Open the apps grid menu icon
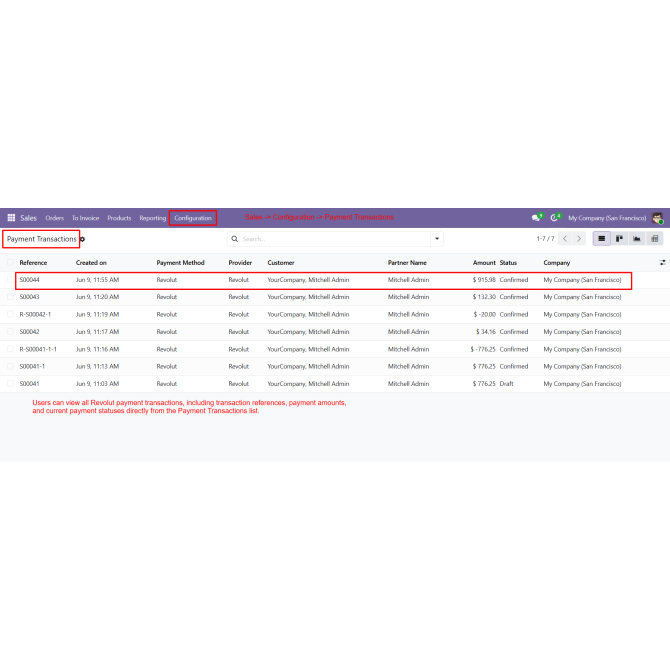This screenshot has width=670, height=670. click(12, 217)
